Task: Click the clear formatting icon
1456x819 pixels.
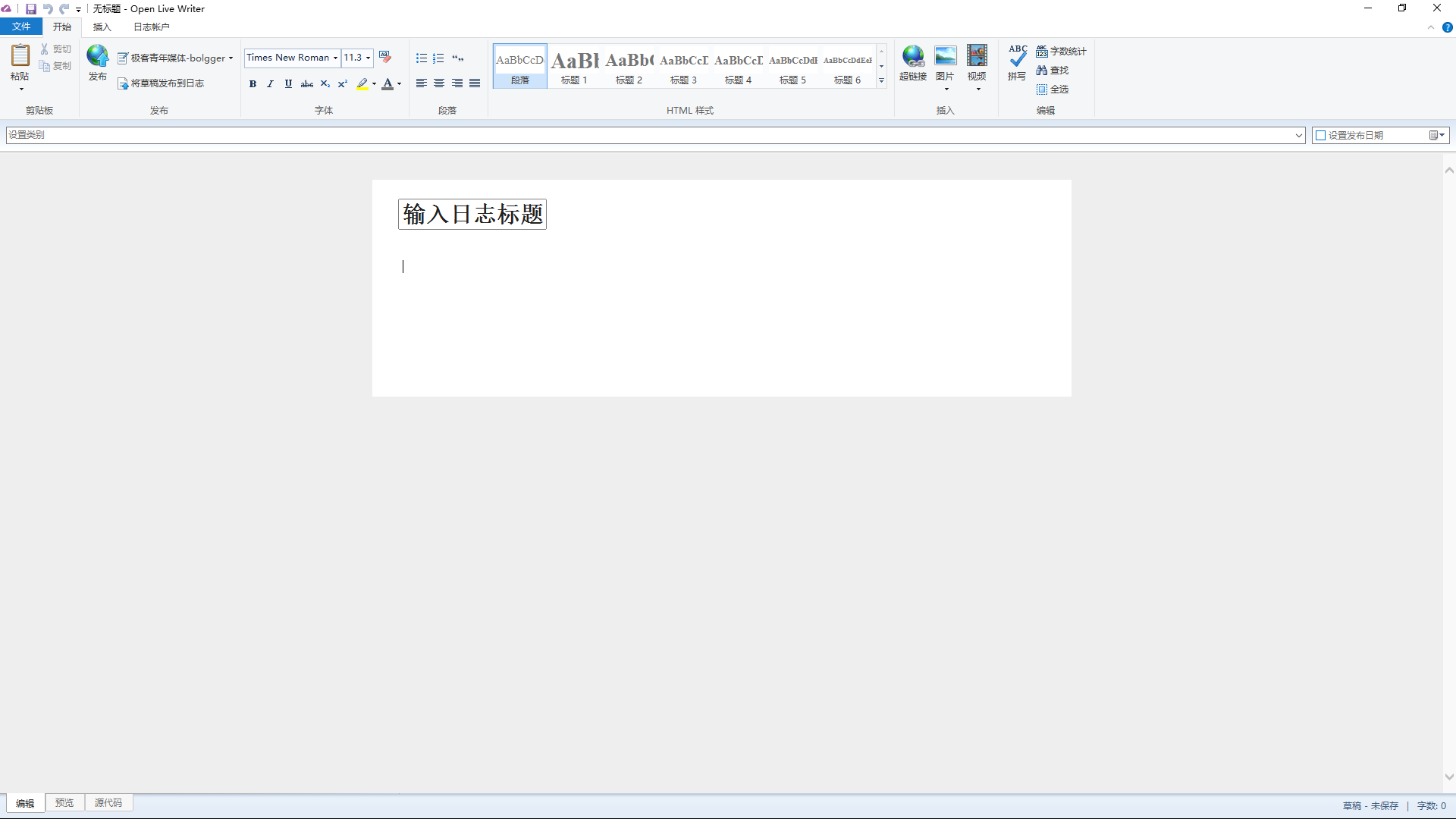Action: pos(385,58)
